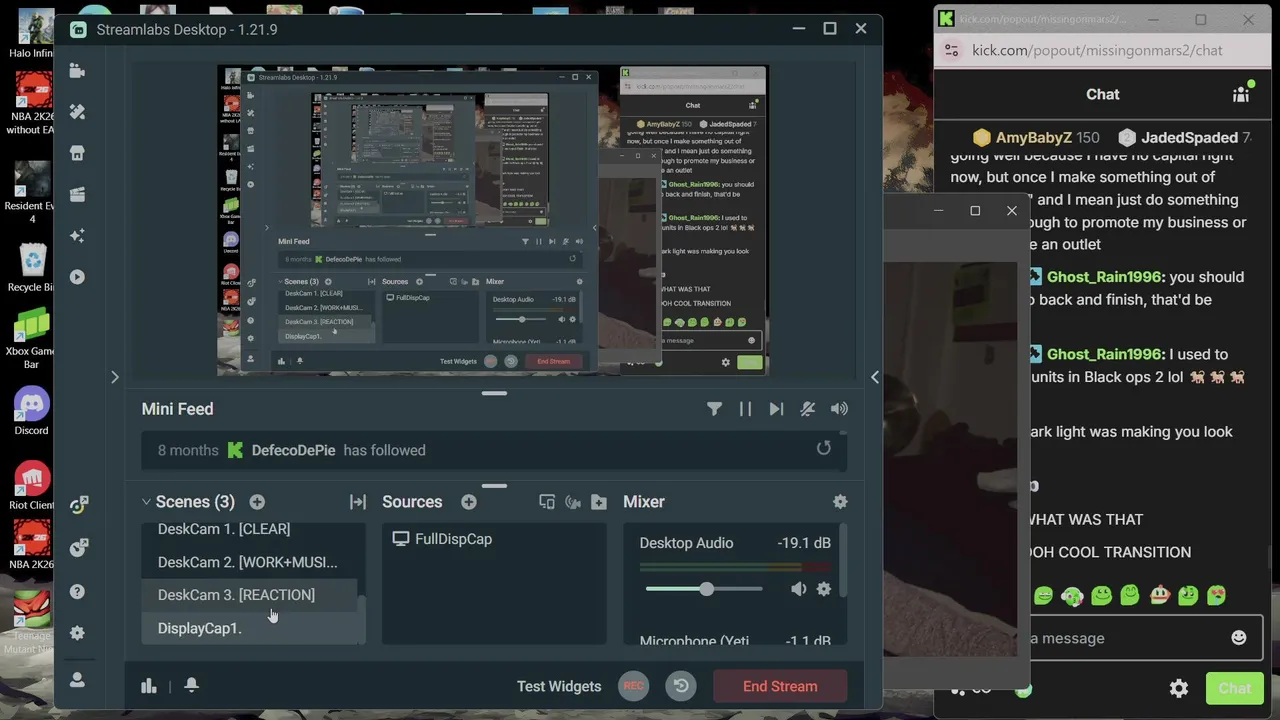Toggle the Mini Feed alert volume speaker
The image size is (1280, 720).
point(839,409)
